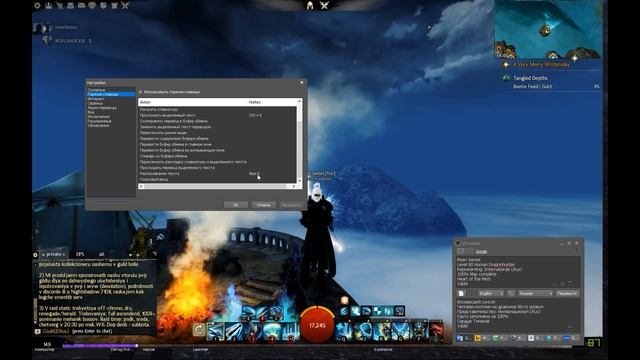
Task: Click the back arrow icon in the QTranslate toolbar
Action: coord(461,251)
